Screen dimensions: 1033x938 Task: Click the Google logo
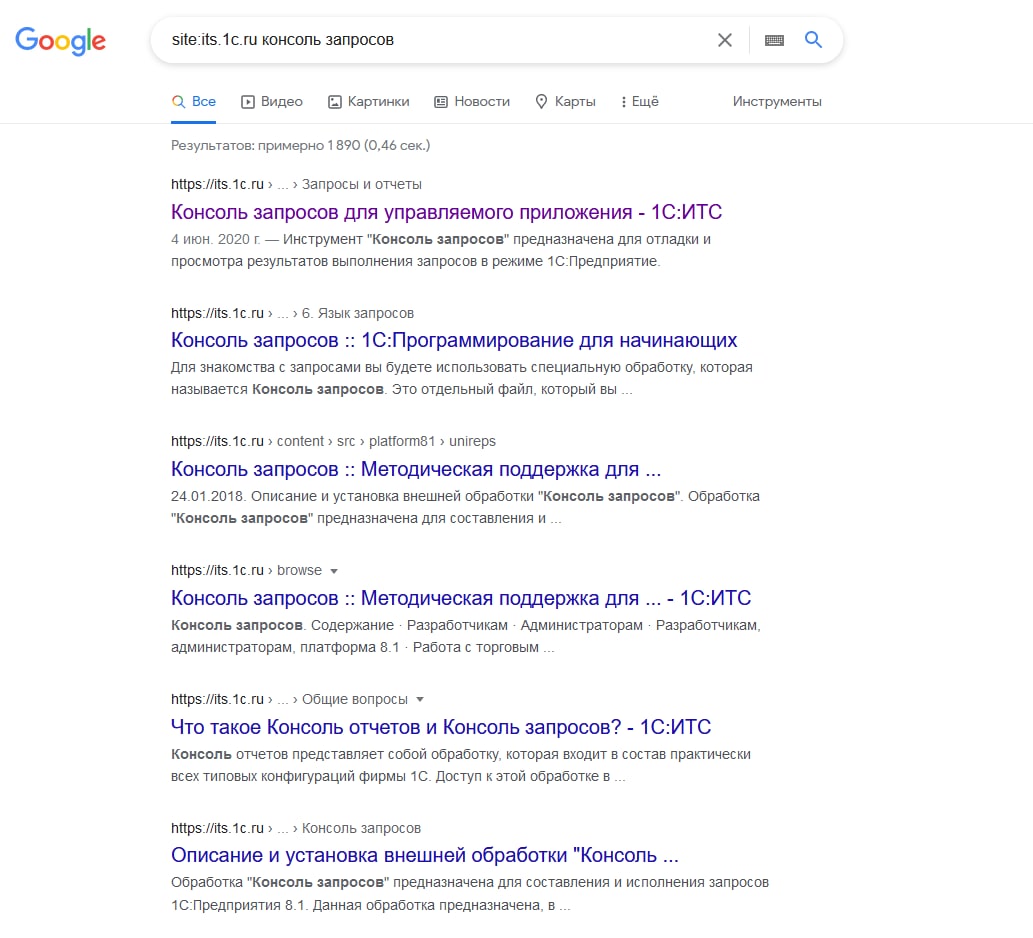[61, 41]
